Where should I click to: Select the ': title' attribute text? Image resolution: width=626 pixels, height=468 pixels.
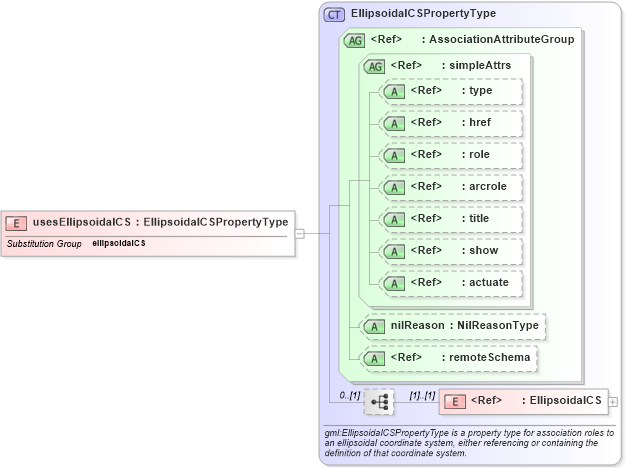[475, 218]
